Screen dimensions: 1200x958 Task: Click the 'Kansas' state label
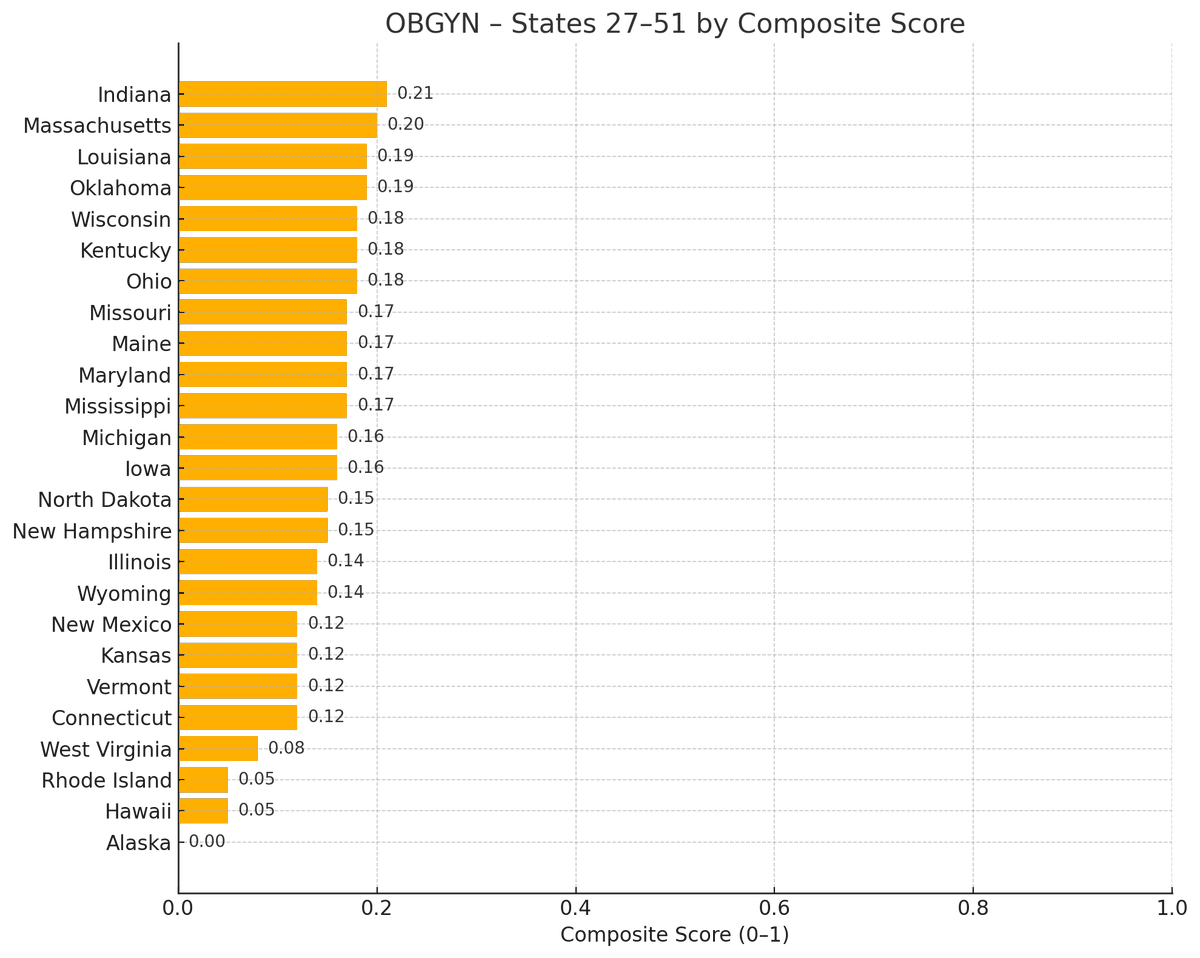pos(136,656)
